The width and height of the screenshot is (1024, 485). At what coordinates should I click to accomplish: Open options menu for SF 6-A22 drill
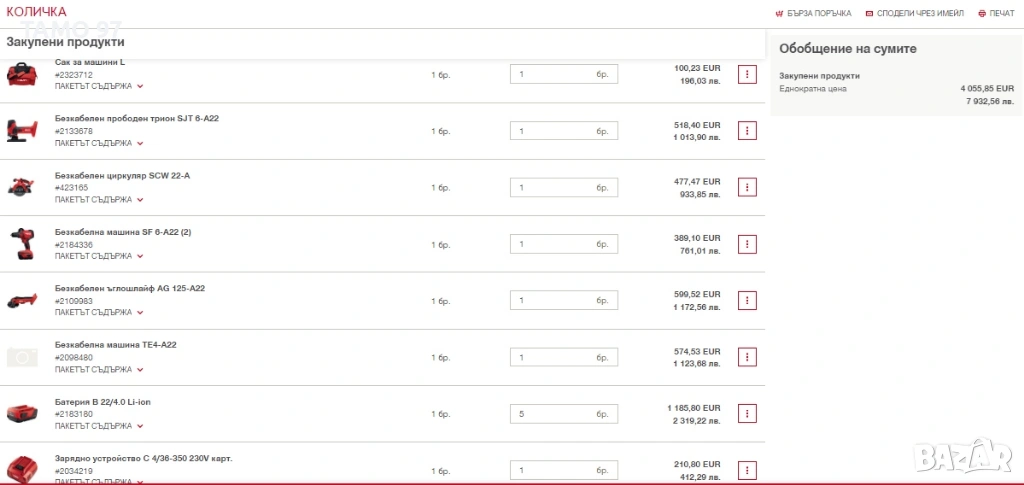coord(747,244)
